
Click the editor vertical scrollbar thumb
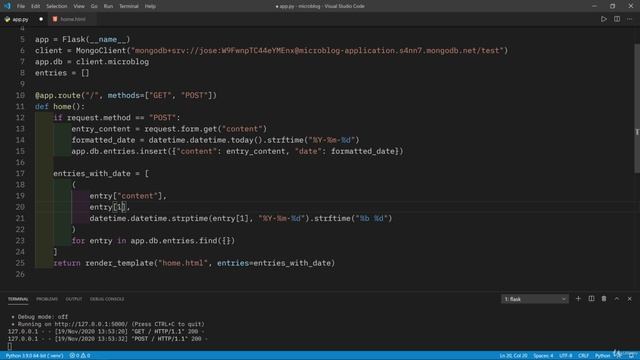(x=637, y=108)
